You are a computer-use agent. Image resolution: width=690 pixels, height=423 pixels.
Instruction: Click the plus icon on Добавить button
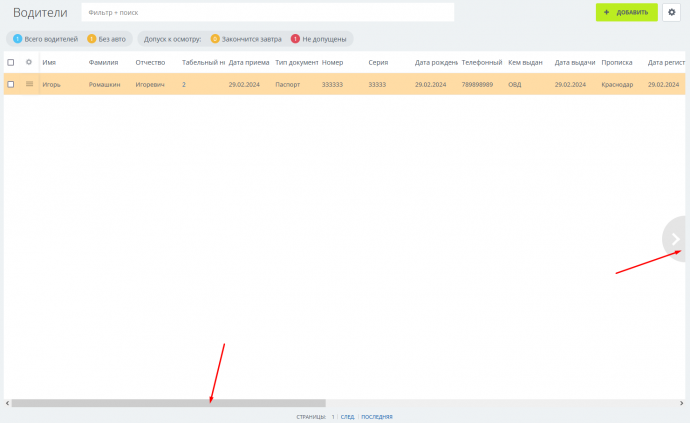click(606, 12)
